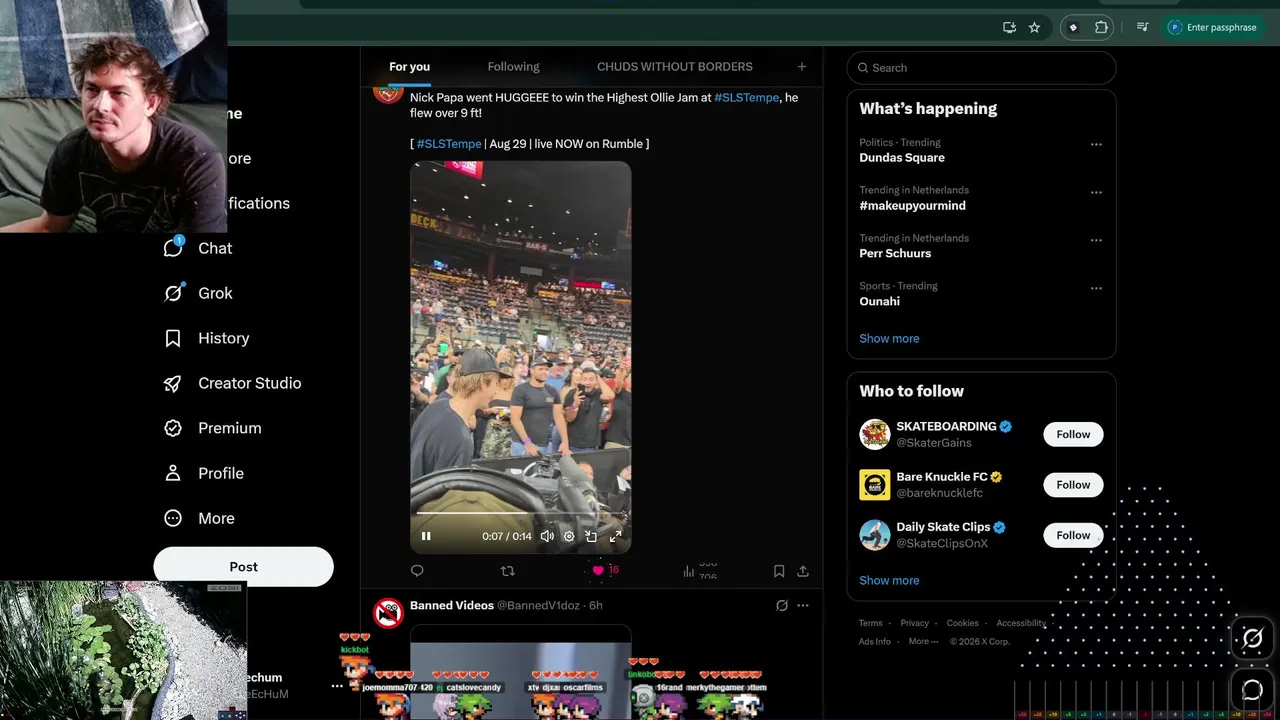Screen dimensions: 1280x720
Task: Open Grok actions on Banned Videos post
Action: [x=782, y=605]
